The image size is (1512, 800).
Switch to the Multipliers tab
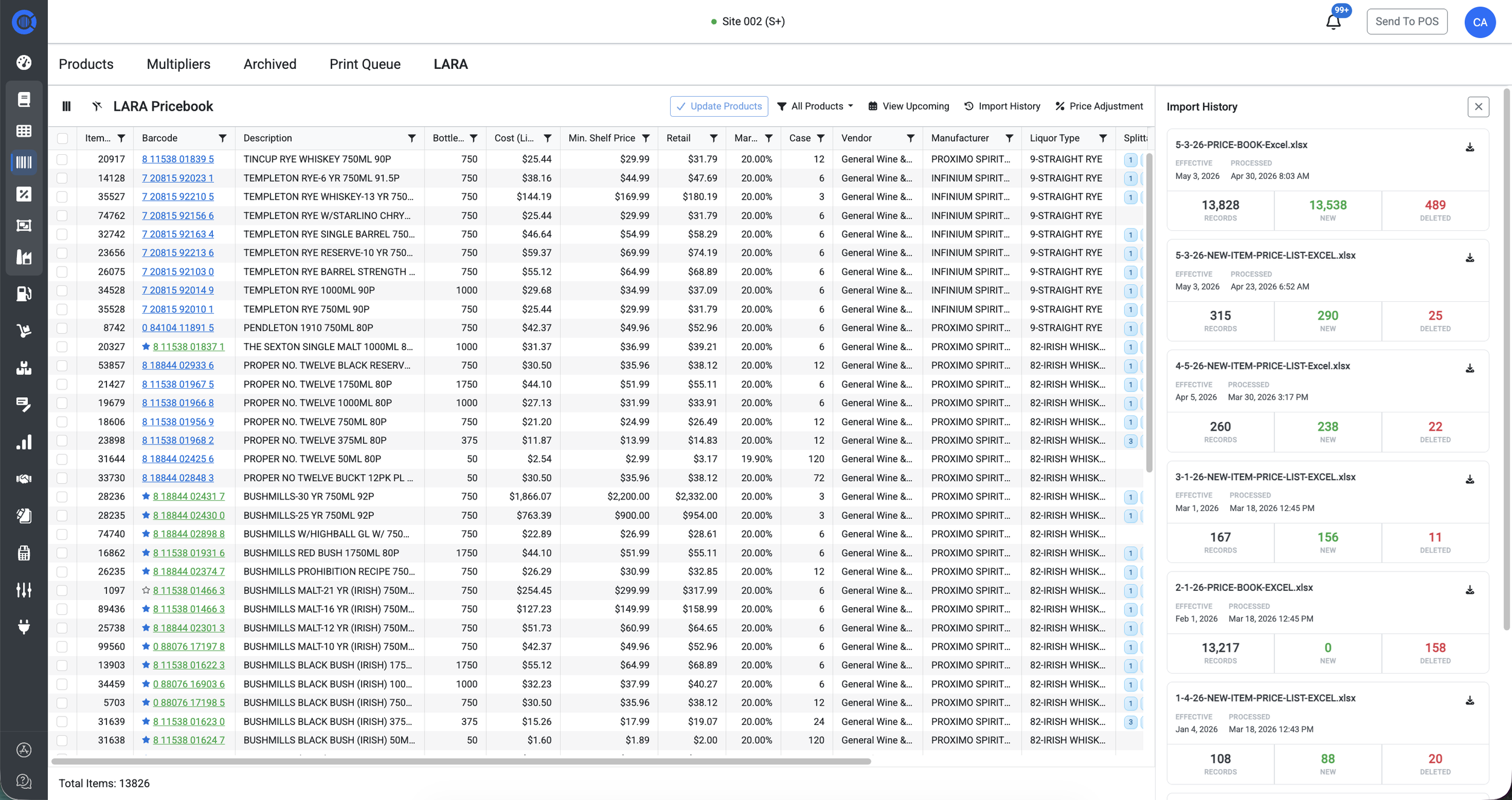tap(178, 64)
